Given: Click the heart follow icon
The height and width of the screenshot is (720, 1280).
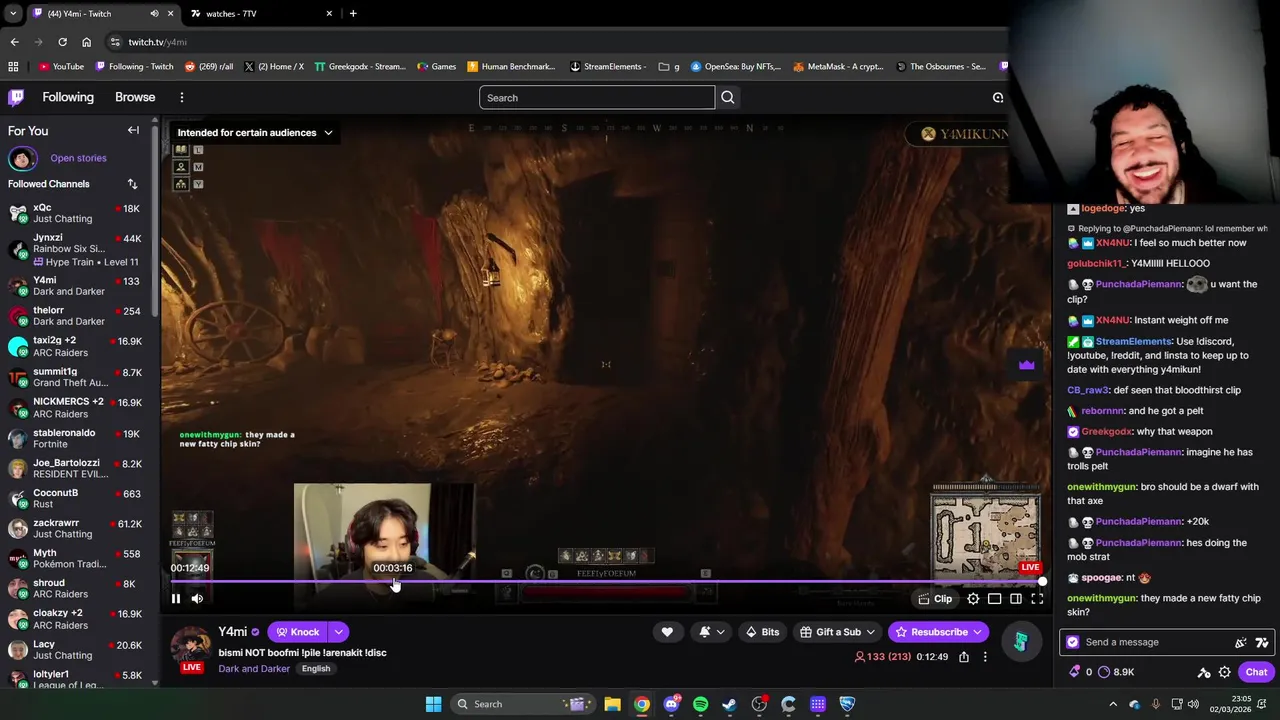Looking at the screenshot, I should (x=667, y=632).
